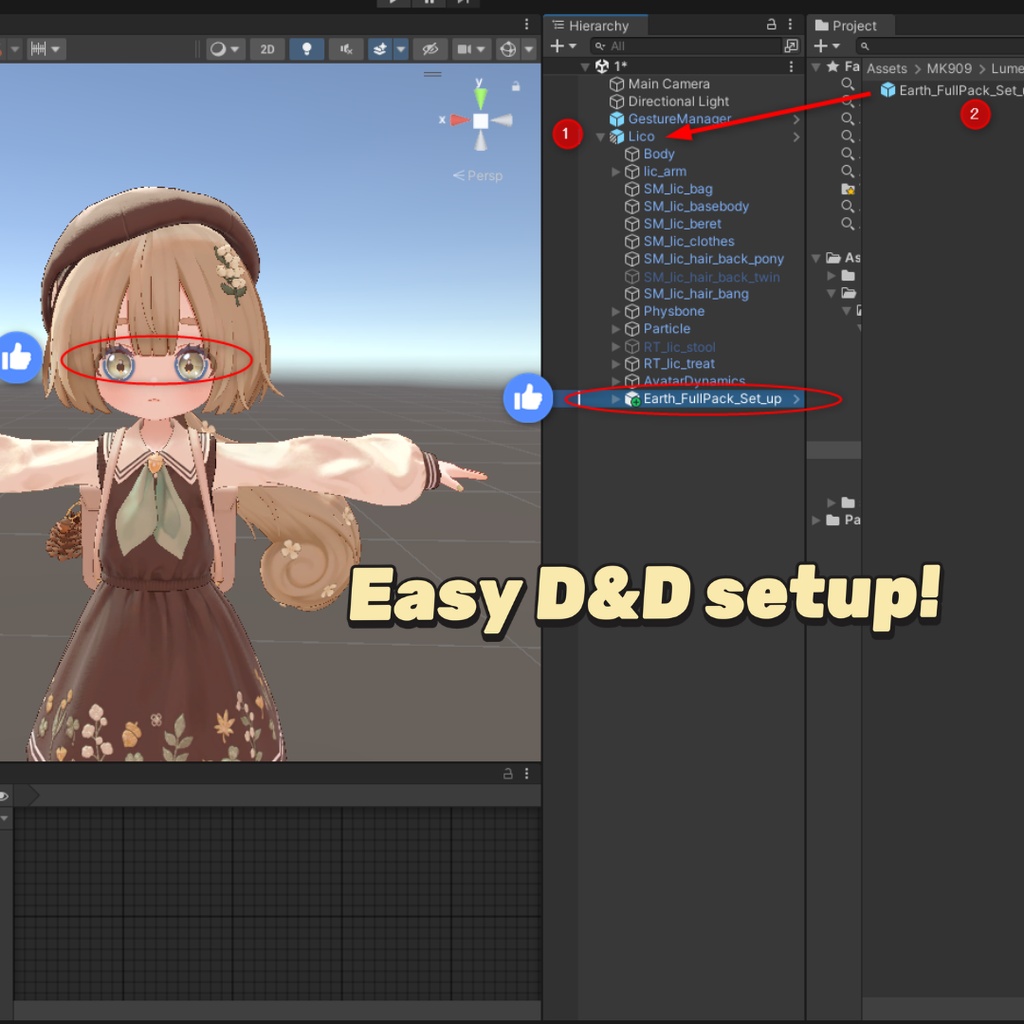Click MK909 in the Project breadcrumb
This screenshot has height=1024, width=1024.
949,69
